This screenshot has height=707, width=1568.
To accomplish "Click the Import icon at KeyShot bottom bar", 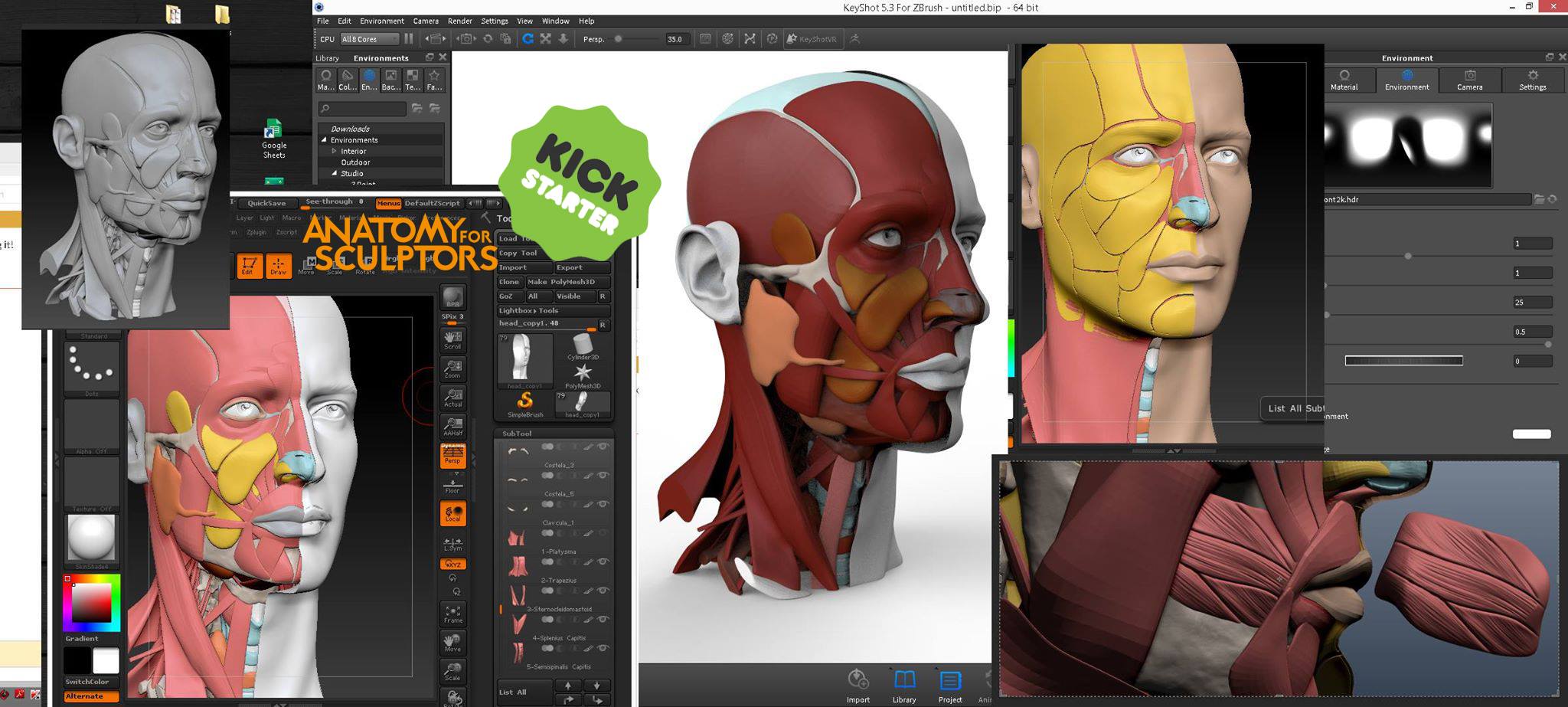I will pyautogui.click(x=858, y=686).
